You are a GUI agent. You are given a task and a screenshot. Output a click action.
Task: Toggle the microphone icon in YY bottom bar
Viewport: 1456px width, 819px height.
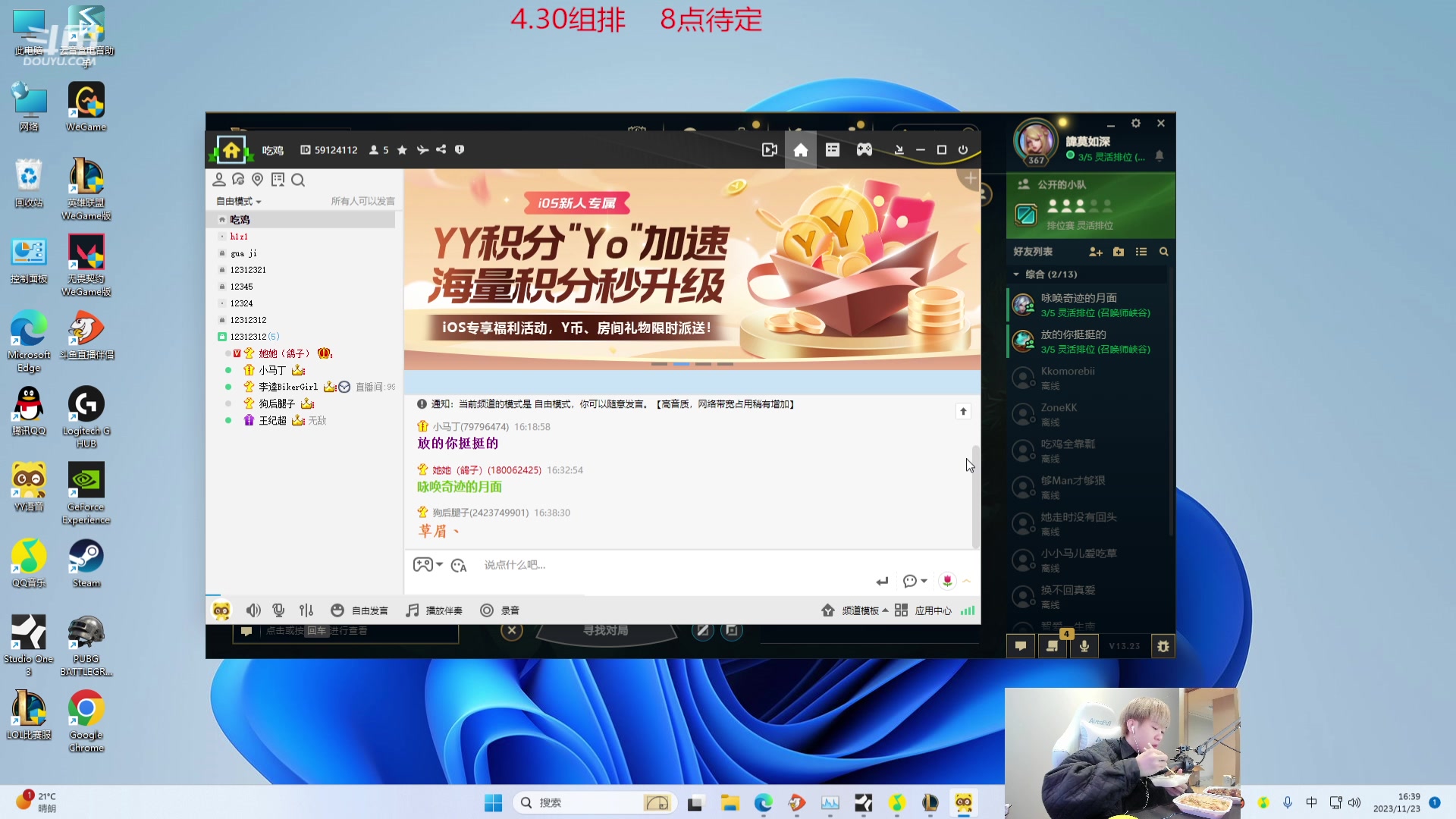click(x=278, y=610)
